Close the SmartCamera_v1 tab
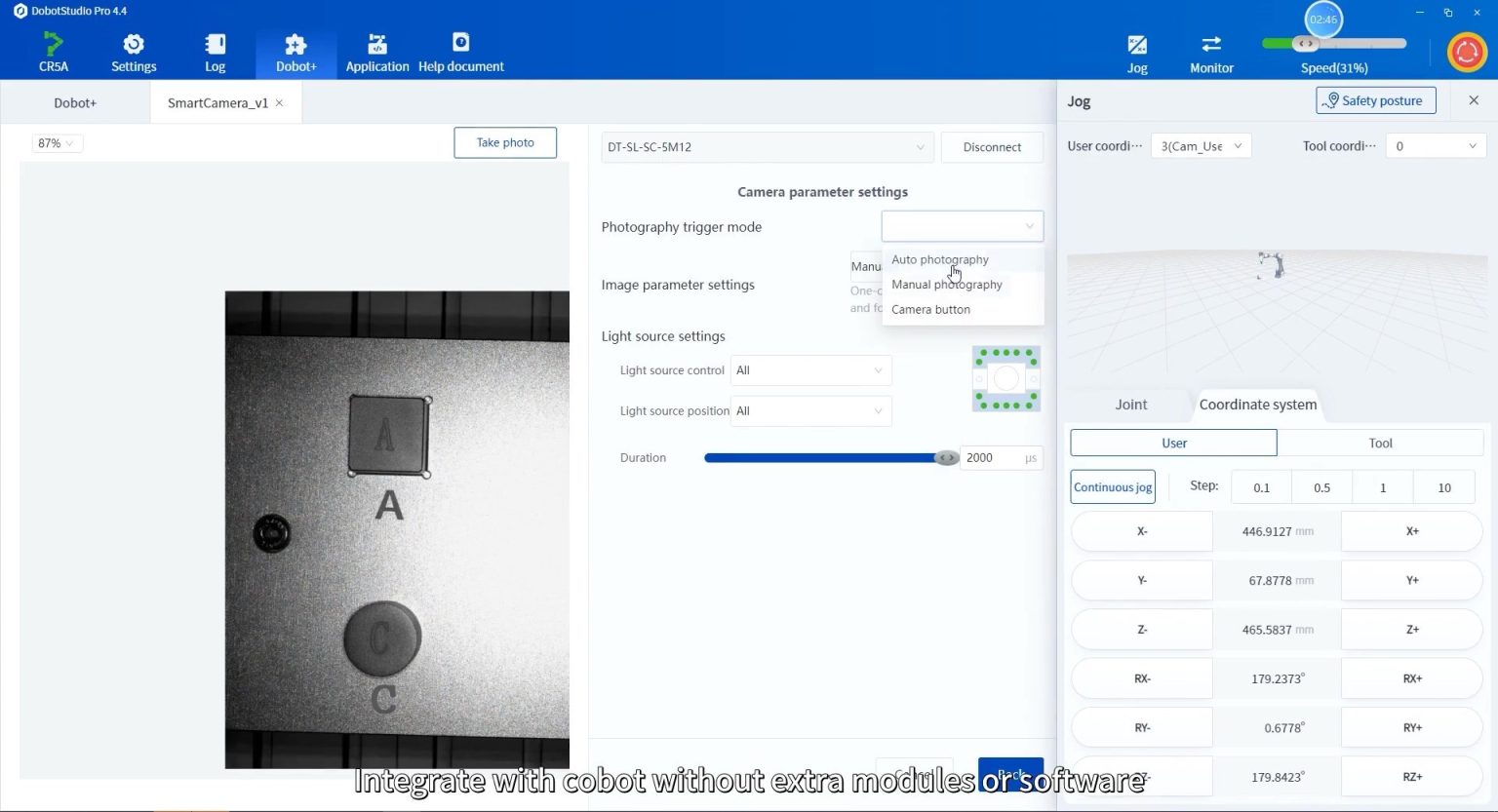Screen dimensions: 1498x812 (x=280, y=103)
